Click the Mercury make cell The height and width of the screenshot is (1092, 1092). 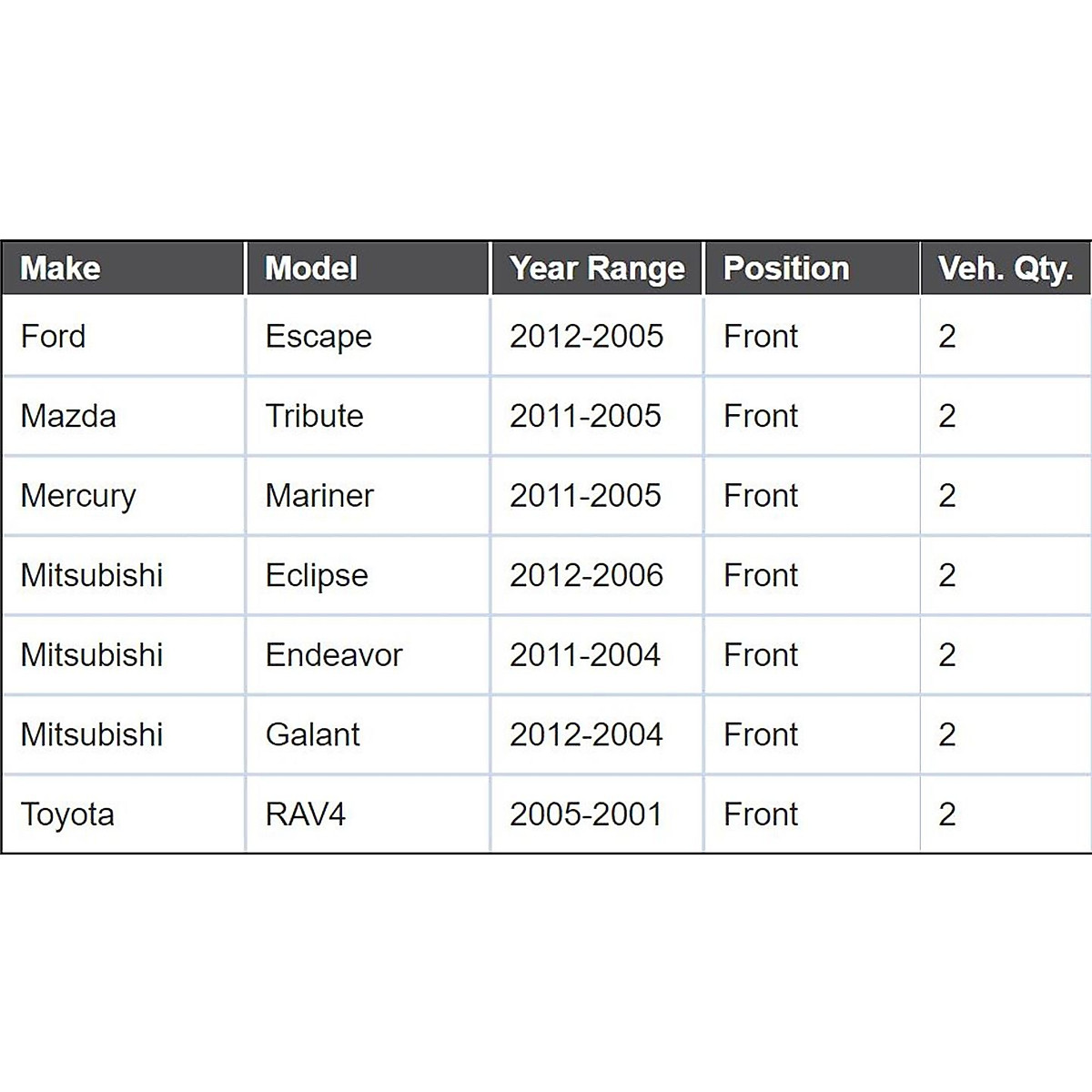click(78, 495)
